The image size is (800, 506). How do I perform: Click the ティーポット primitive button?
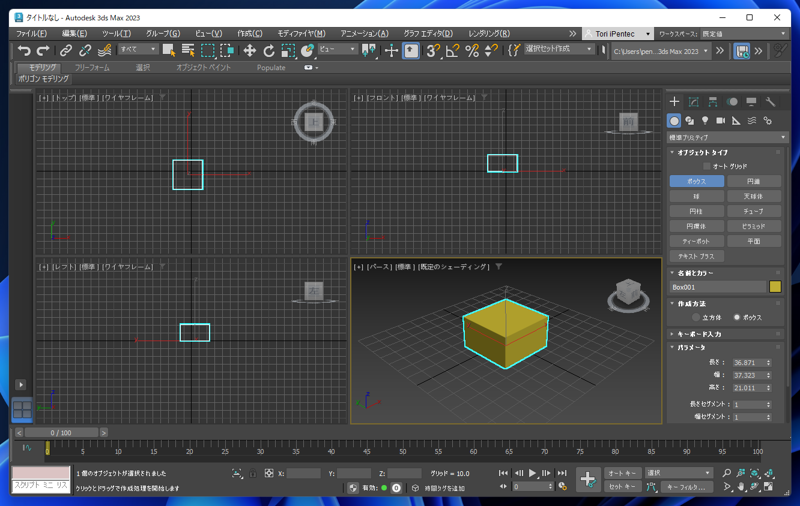tap(696, 241)
